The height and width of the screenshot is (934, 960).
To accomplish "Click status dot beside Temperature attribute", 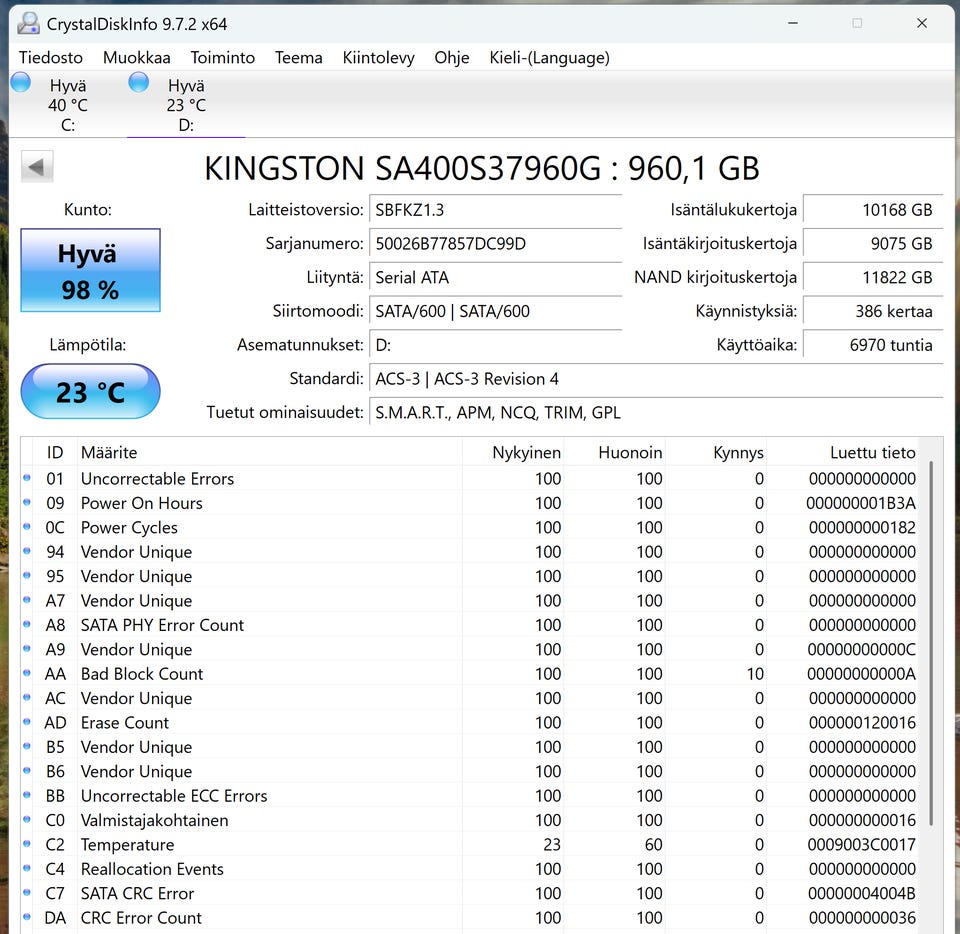I will [x=27, y=845].
